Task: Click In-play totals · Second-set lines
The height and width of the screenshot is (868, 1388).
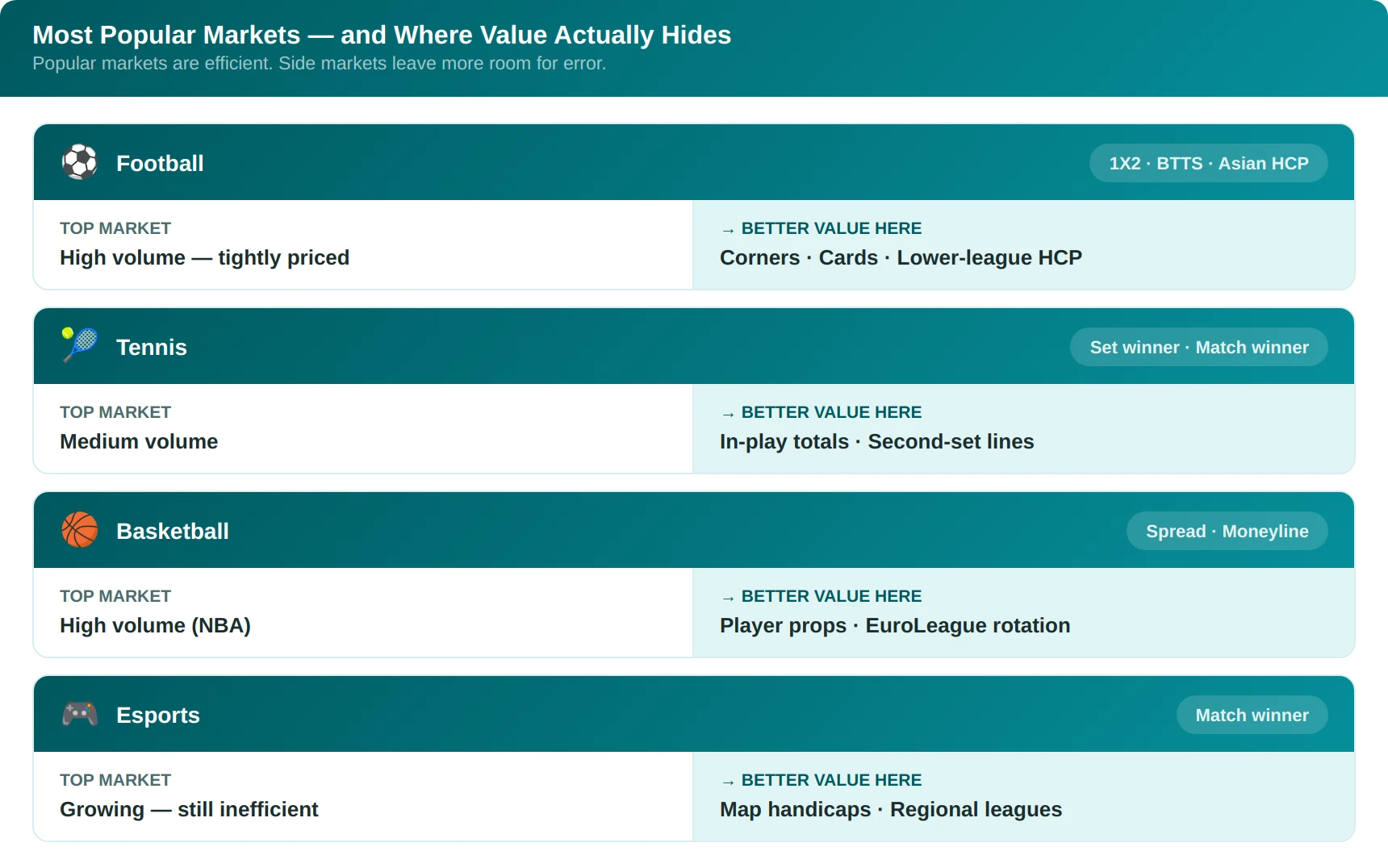Action: point(876,441)
